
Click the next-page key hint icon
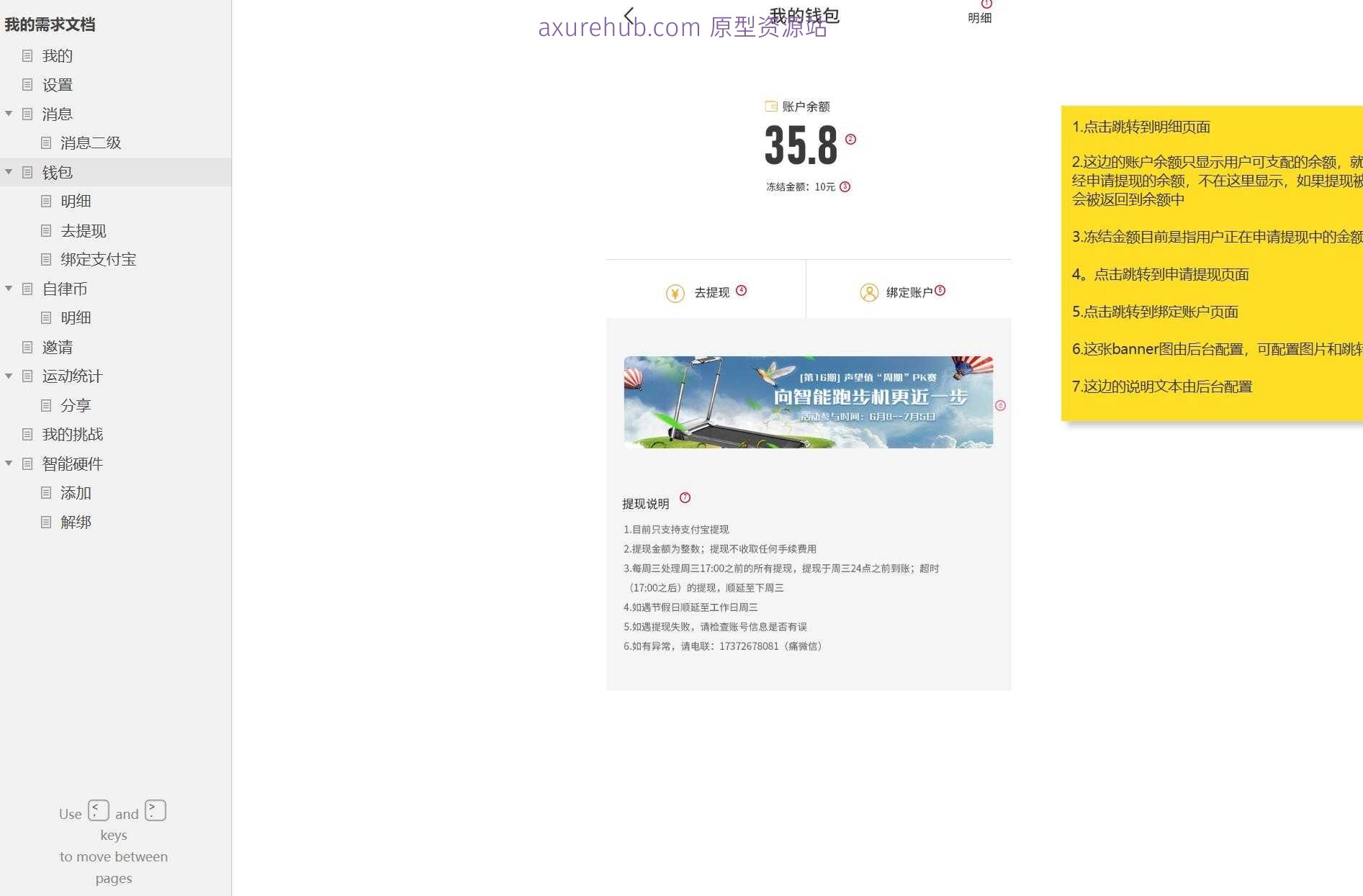point(156,810)
